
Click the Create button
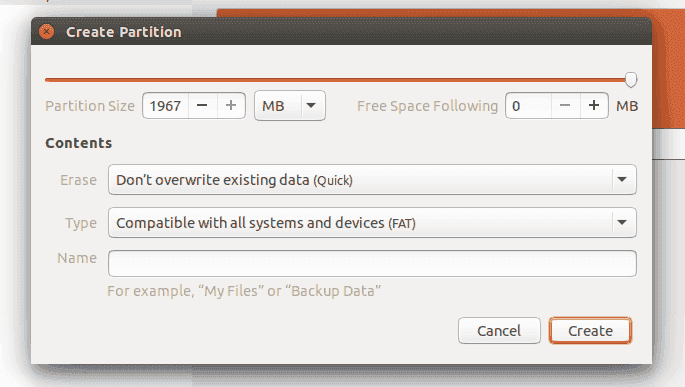pos(590,331)
